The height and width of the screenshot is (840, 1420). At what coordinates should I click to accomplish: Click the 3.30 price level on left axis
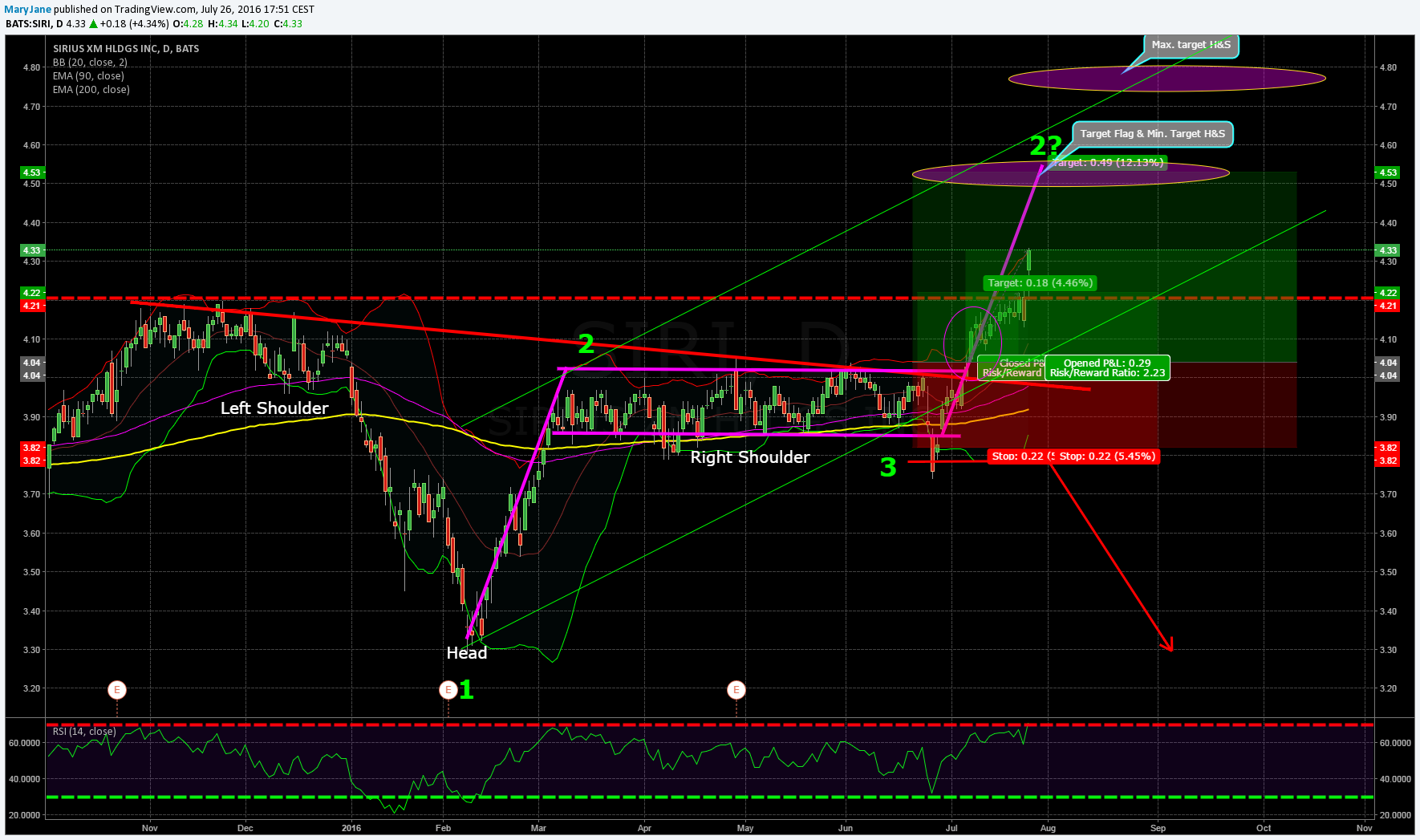(x=31, y=650)
